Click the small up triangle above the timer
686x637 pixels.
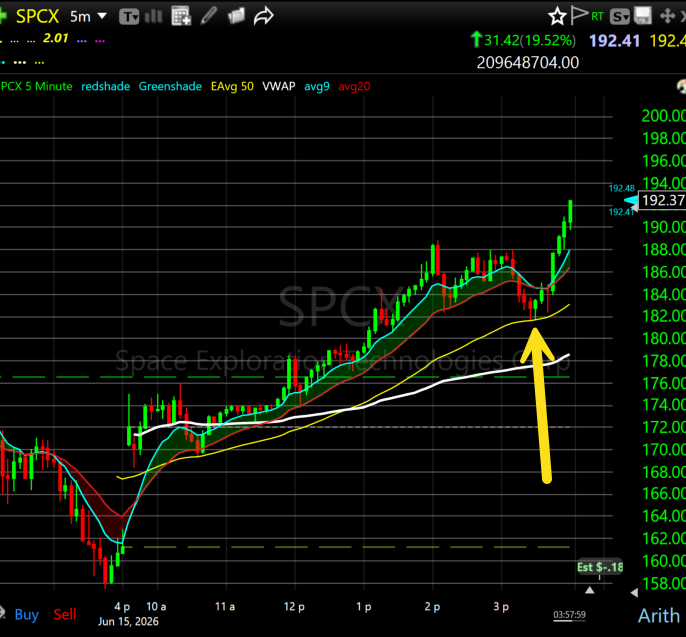point(590,590)
